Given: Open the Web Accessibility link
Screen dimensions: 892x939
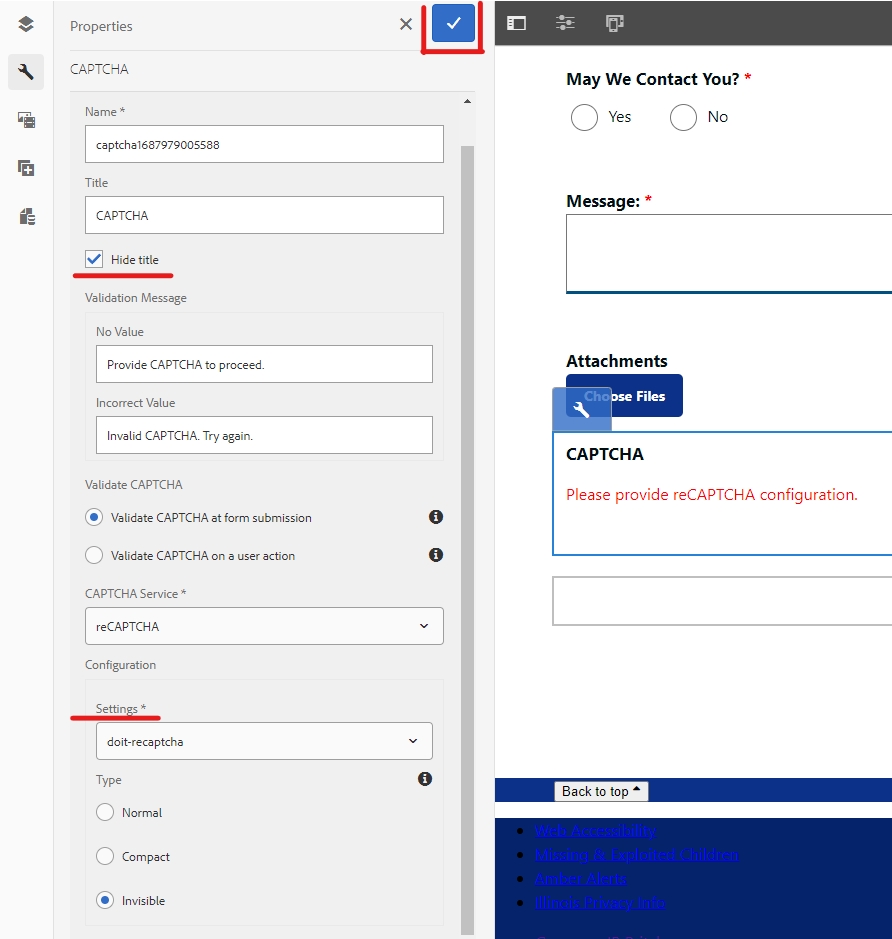Looking at the screenshot, I should point(595,831).
